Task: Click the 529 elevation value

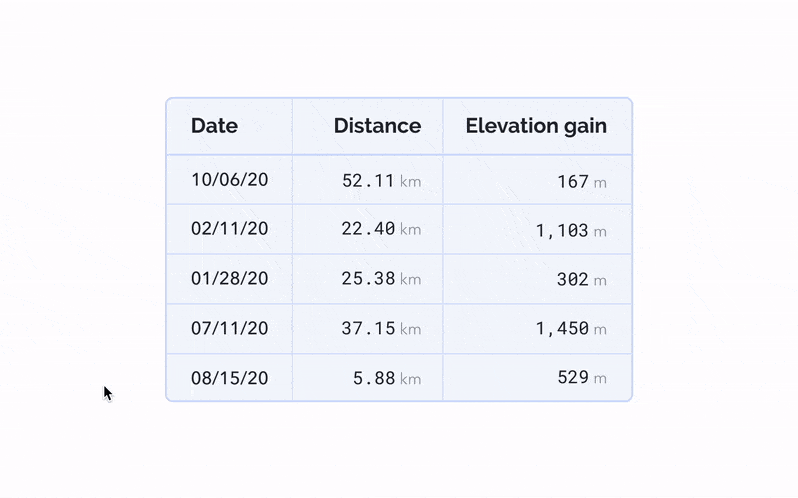Action: [x=573, y=378]
